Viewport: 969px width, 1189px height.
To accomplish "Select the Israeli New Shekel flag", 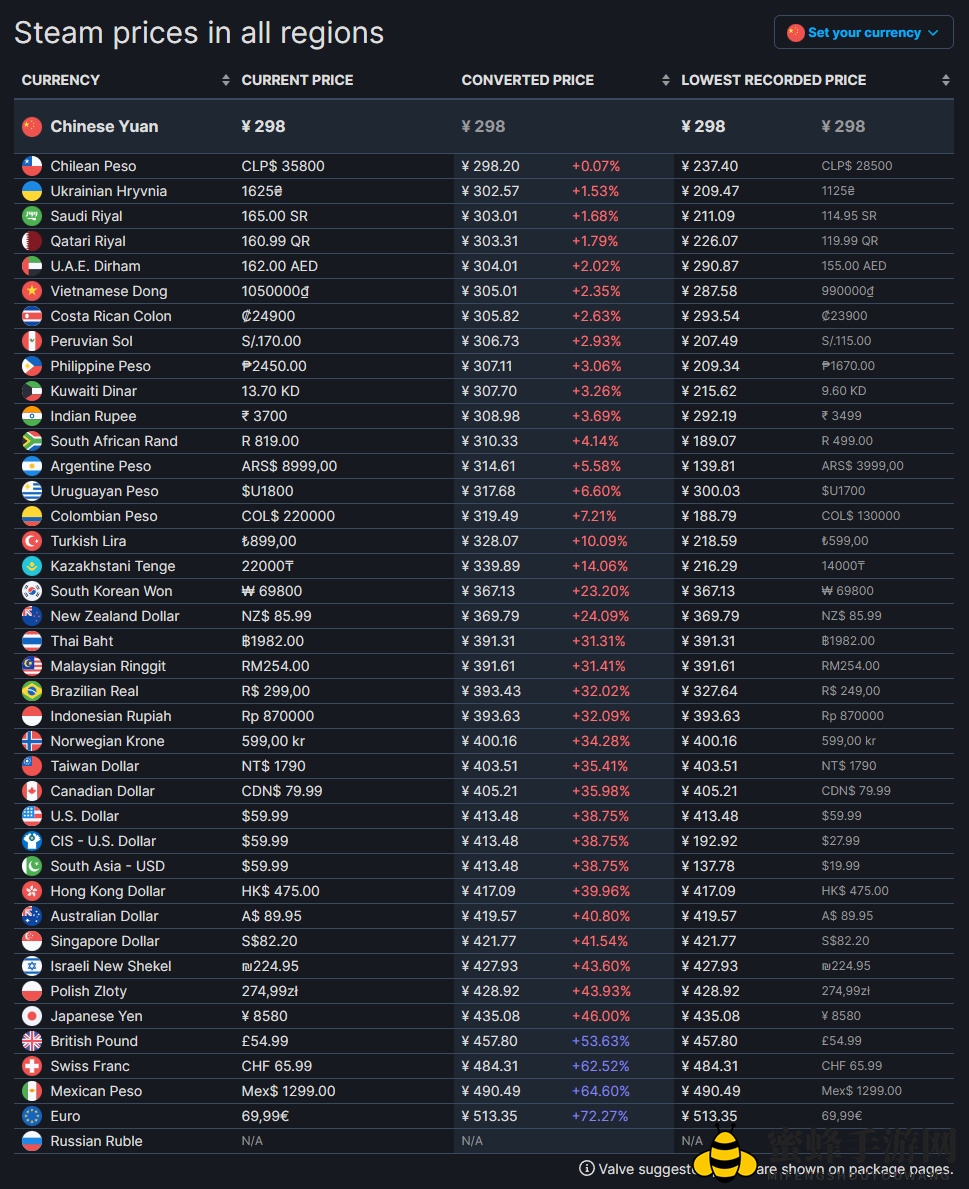I will tap(32, 966).
